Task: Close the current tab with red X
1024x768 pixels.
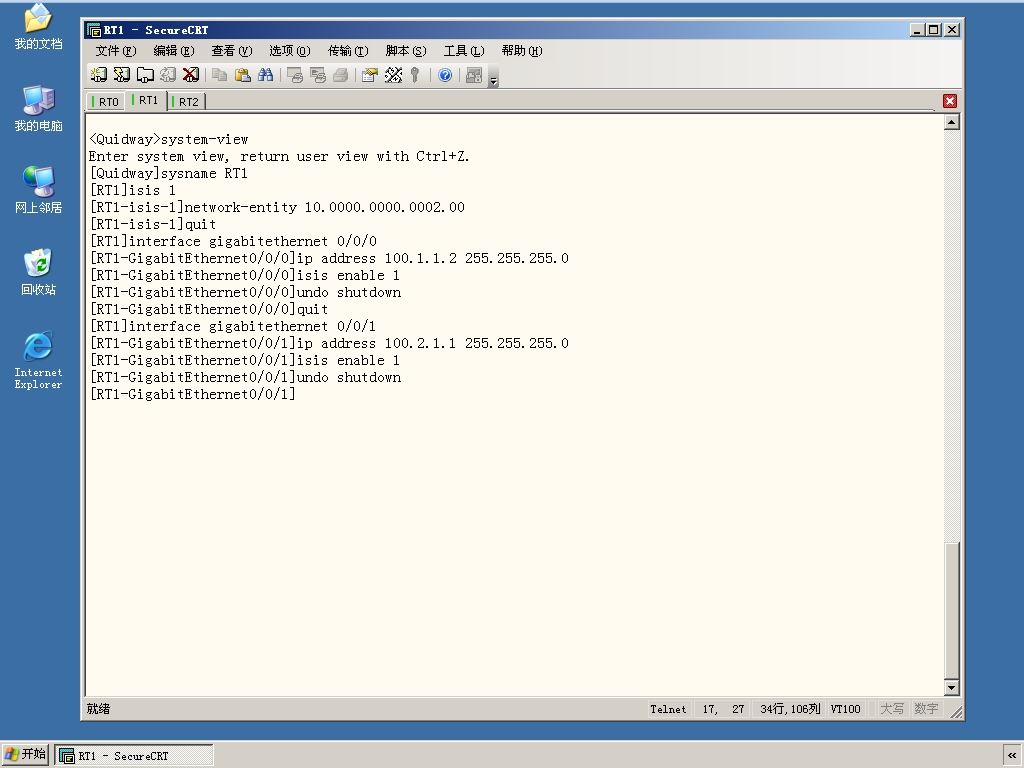Action: click(x=950, y=101)
